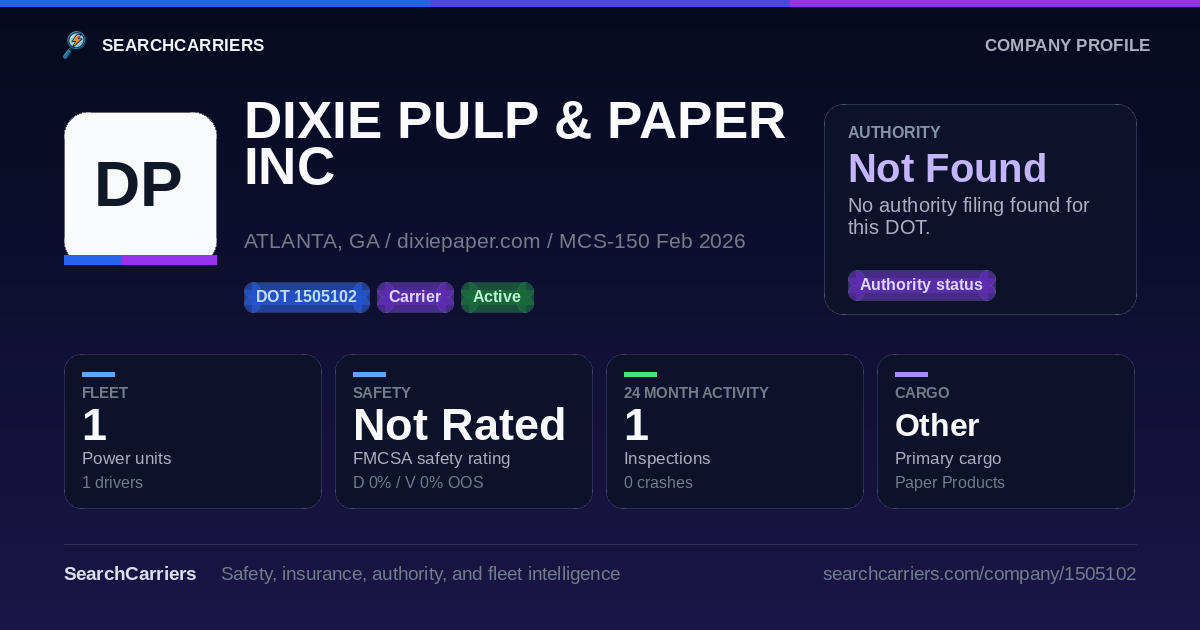1200x630 pixels.
Task: Click the SAFETY card label
Action: tap(382, 393)
